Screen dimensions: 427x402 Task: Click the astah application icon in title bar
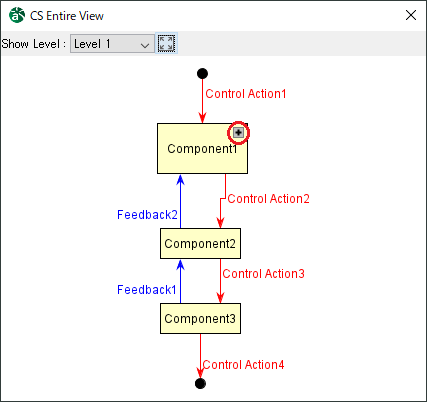pos(17,15)
